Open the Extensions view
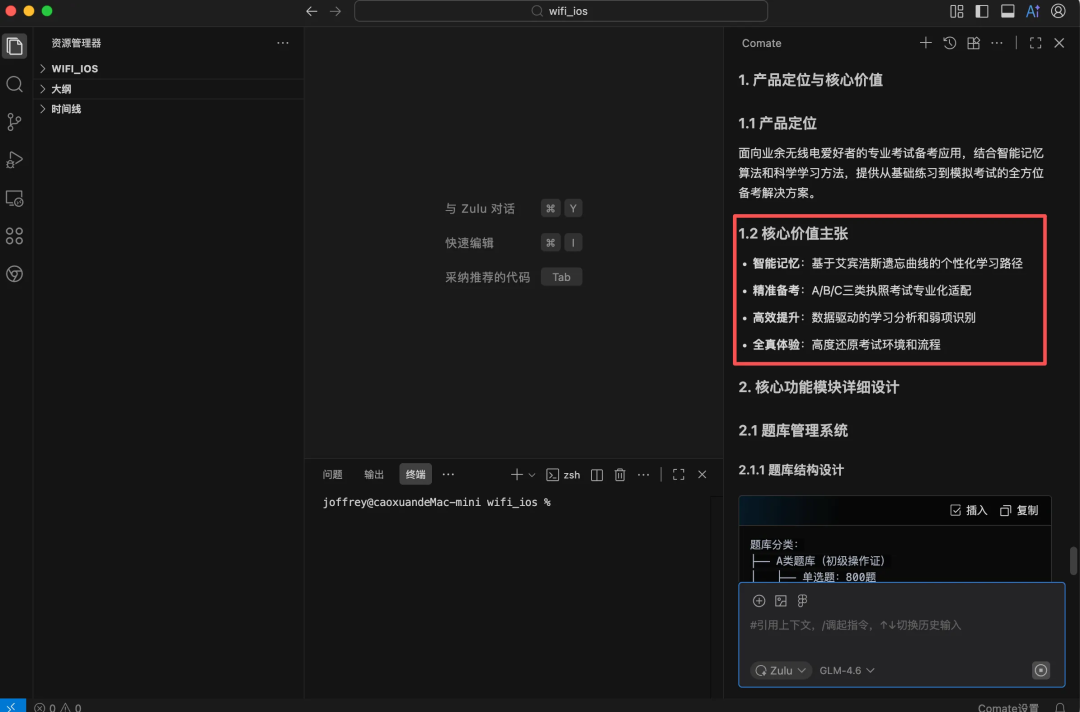 [x=14, y=236]
